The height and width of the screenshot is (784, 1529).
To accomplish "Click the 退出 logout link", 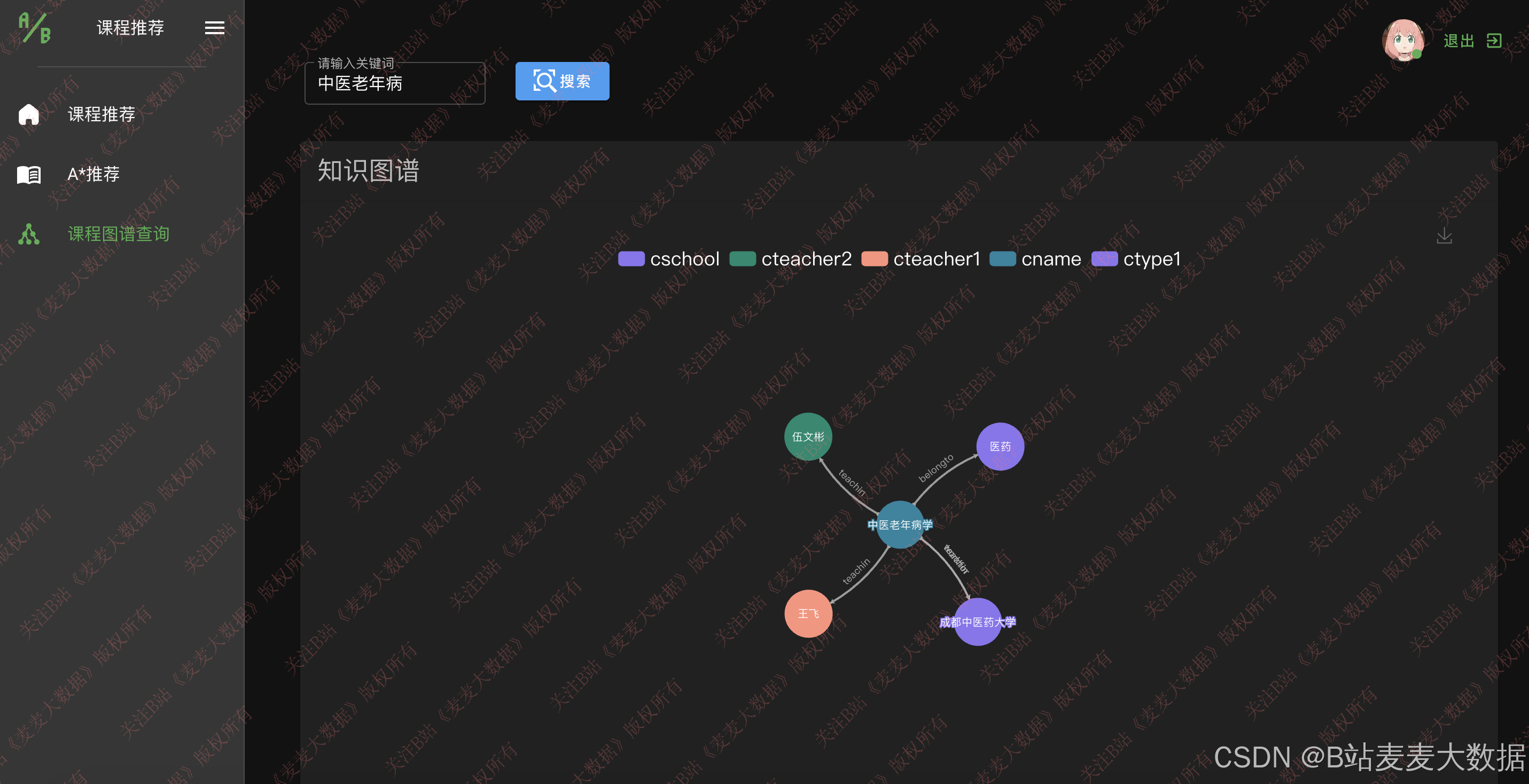I will click(x=1458, y=41).
